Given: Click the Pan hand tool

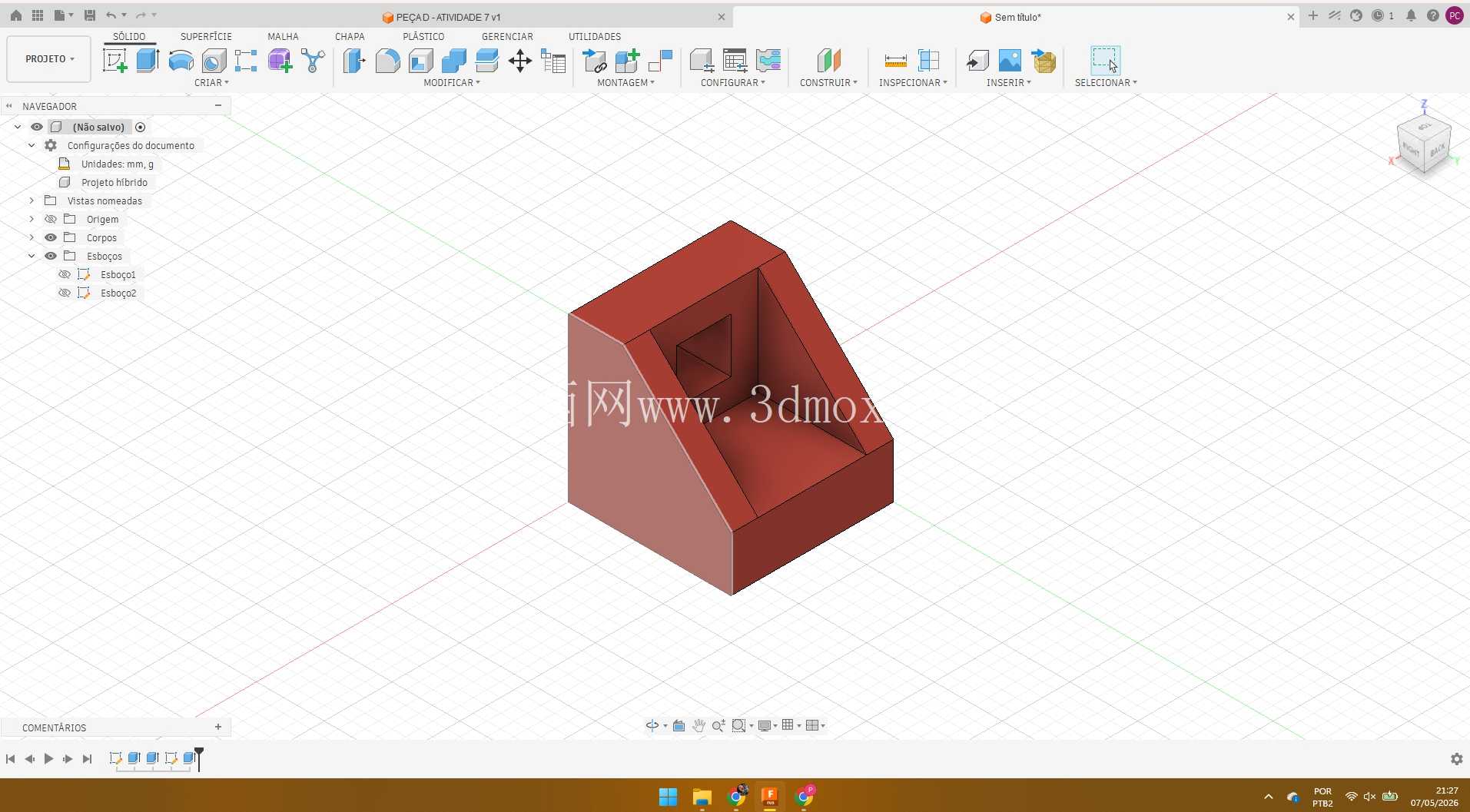Looking at the screenshot, I should pos(698,725).
